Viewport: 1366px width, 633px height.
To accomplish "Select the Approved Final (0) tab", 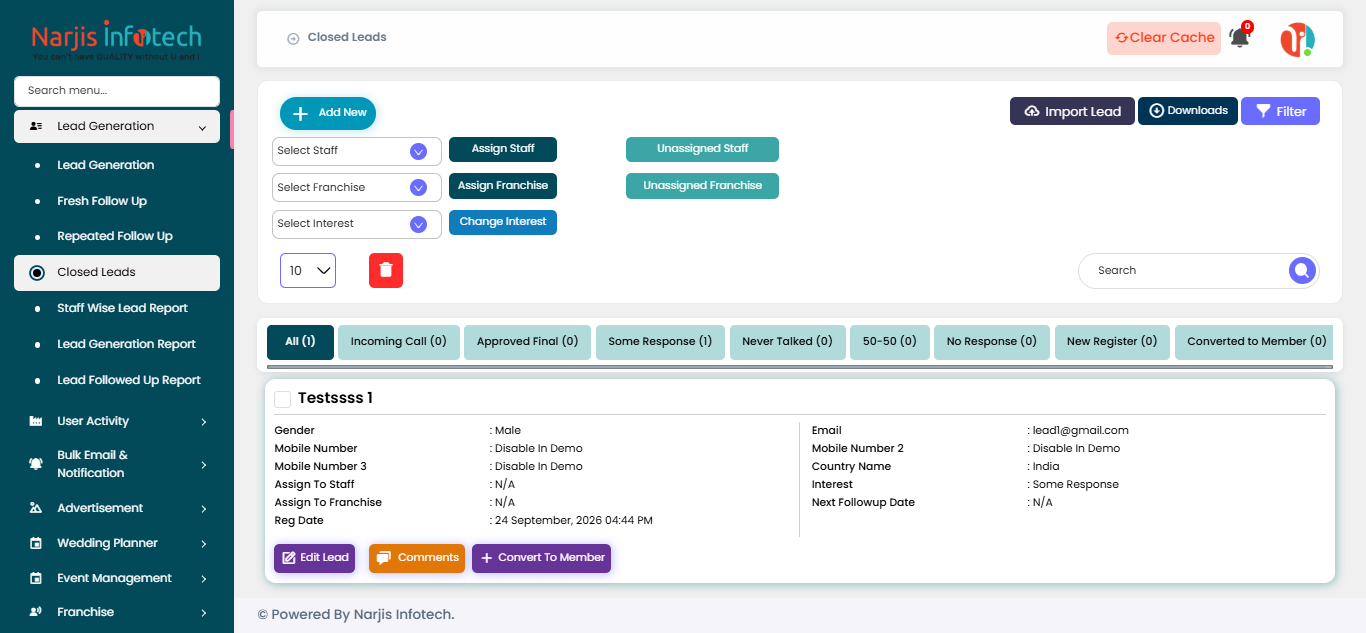I will coord(528,342).
